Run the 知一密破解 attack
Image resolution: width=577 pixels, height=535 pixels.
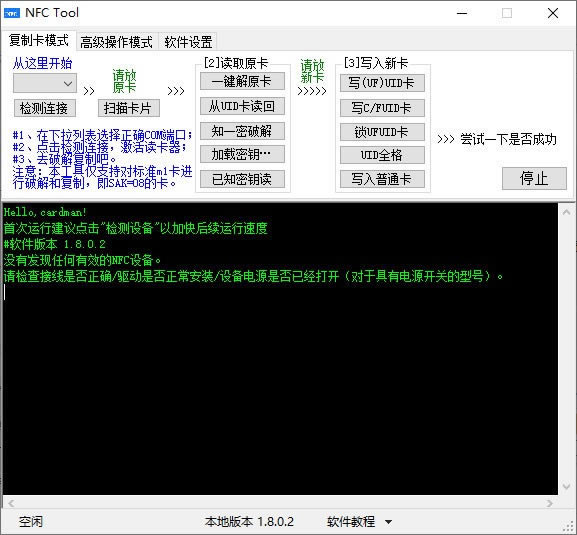click(242, 131)
